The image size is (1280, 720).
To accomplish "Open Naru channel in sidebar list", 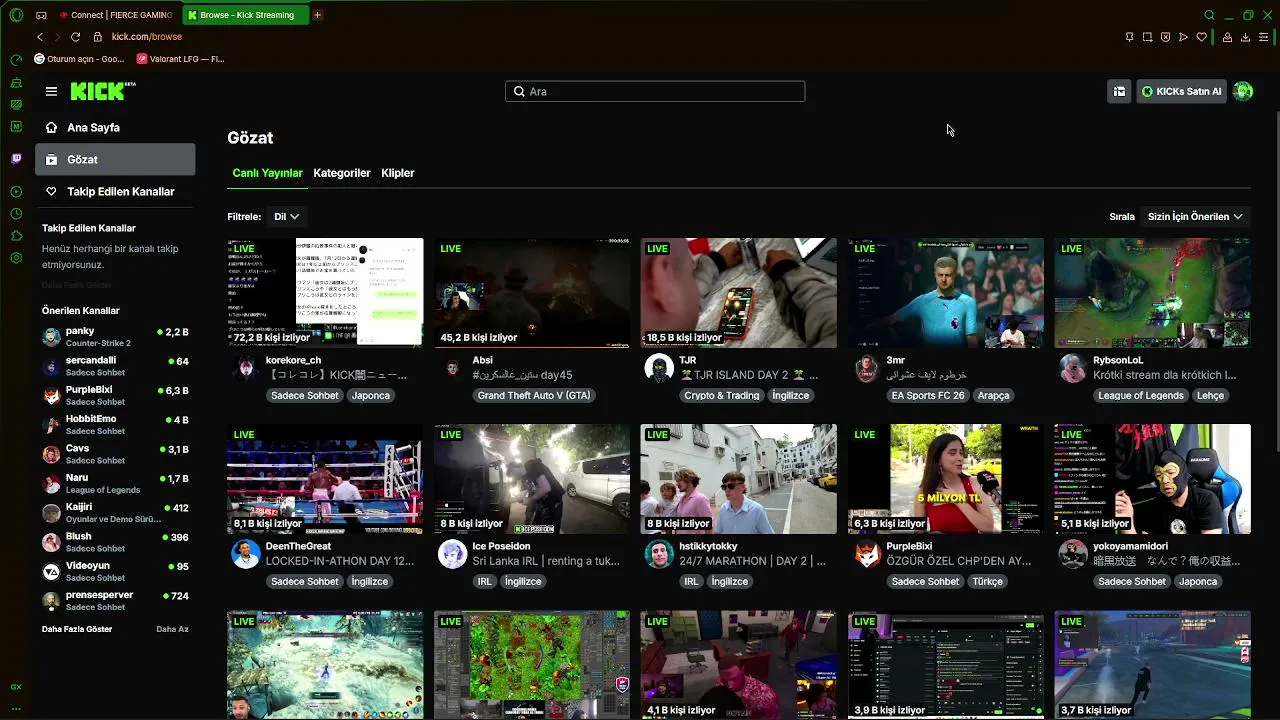I will [x=115, y=484].
